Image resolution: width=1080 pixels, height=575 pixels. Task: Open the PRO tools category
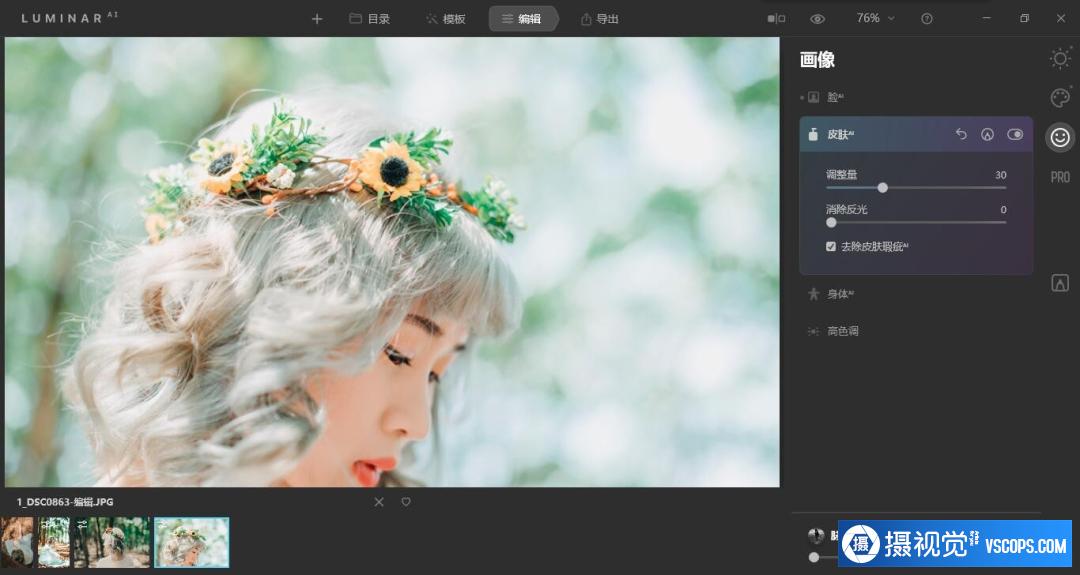click(x=1060, y=177)
